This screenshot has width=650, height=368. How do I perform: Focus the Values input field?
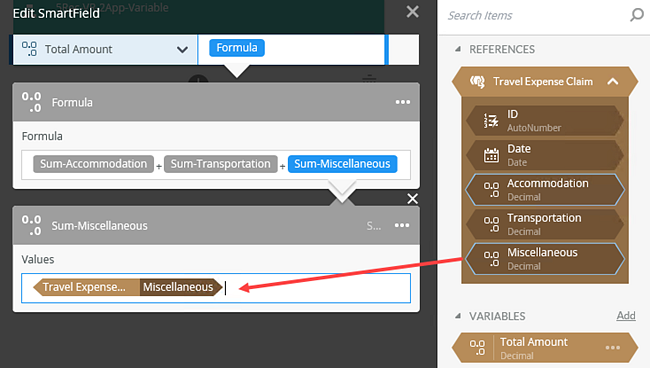[216, 288]
